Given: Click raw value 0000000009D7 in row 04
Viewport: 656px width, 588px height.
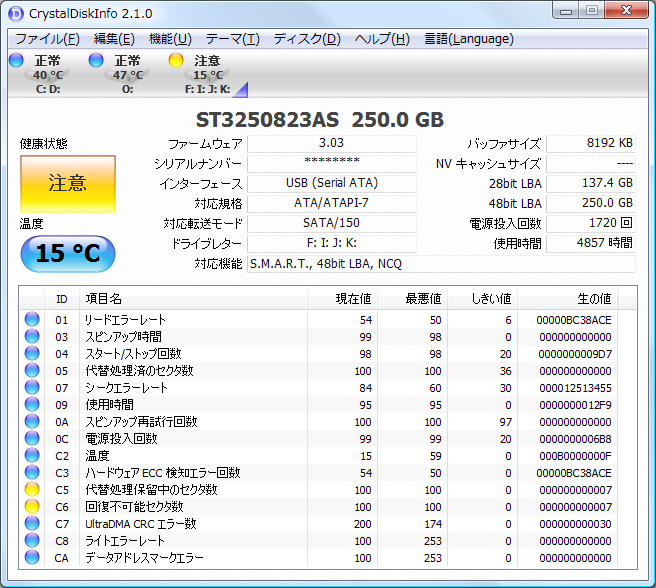Looking at the screenshot, I should 575,354.
